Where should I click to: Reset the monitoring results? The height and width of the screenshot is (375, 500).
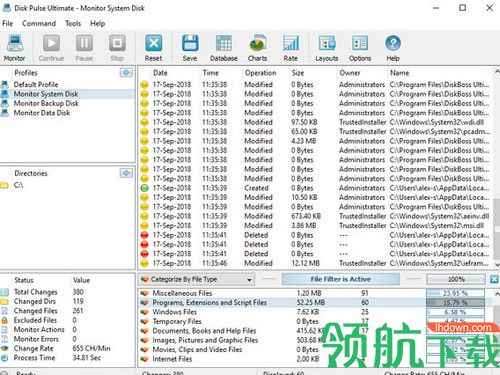click(153, 48)
